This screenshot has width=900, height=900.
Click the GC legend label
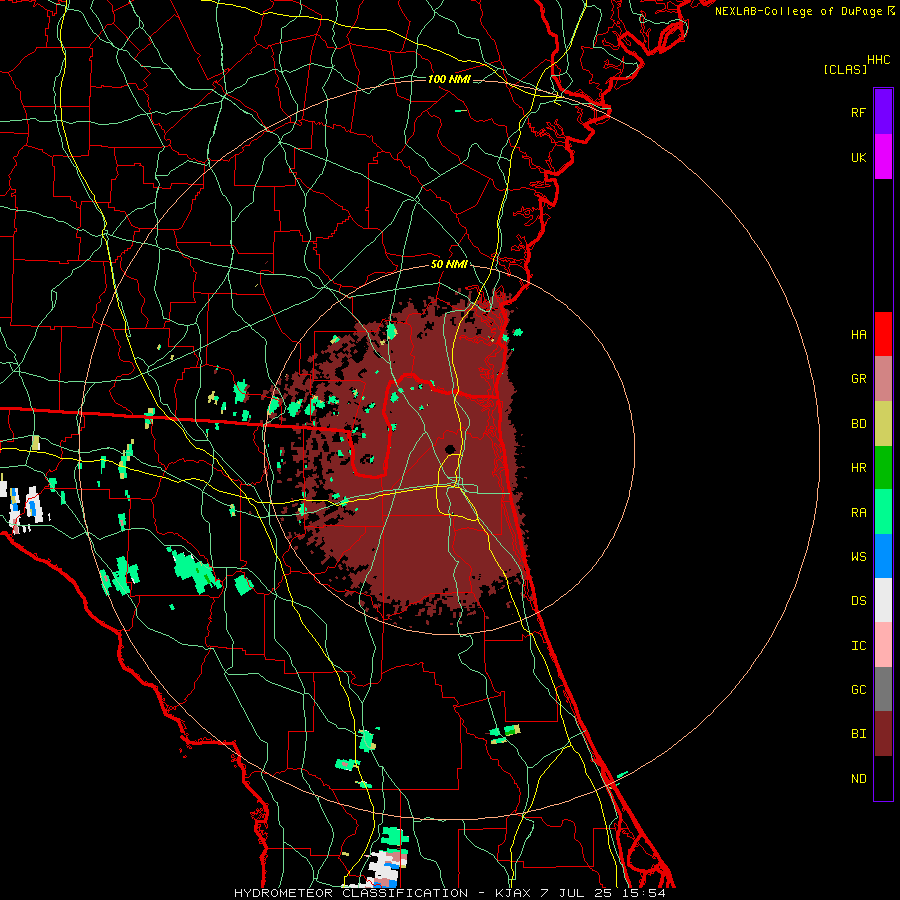pyautogui.click(x=858, y=690)
